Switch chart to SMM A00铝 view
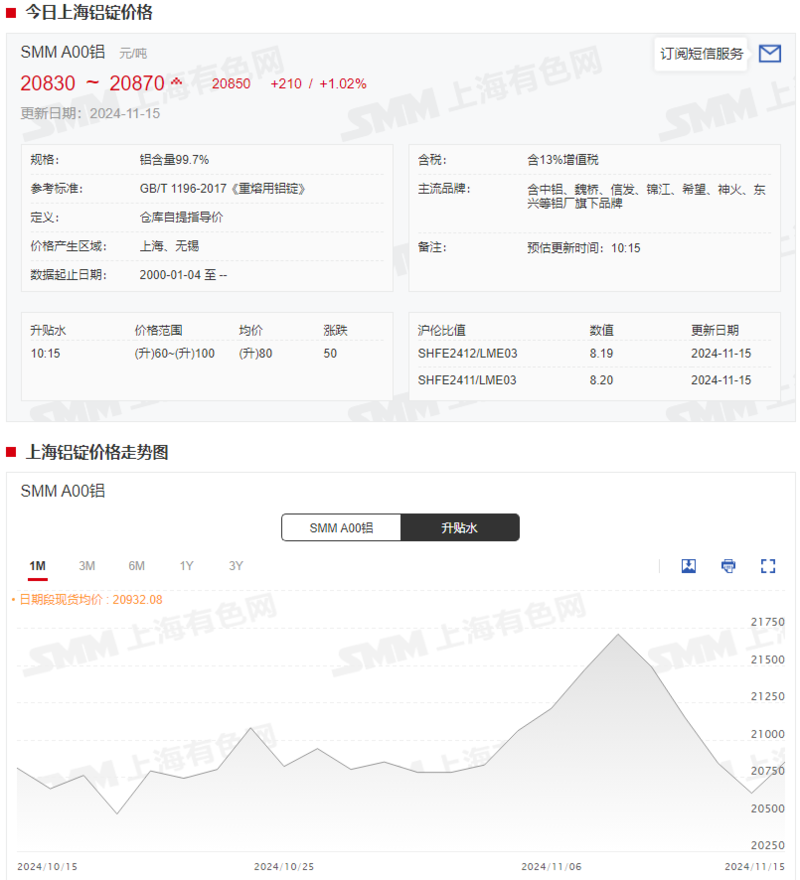 (341, 528)
